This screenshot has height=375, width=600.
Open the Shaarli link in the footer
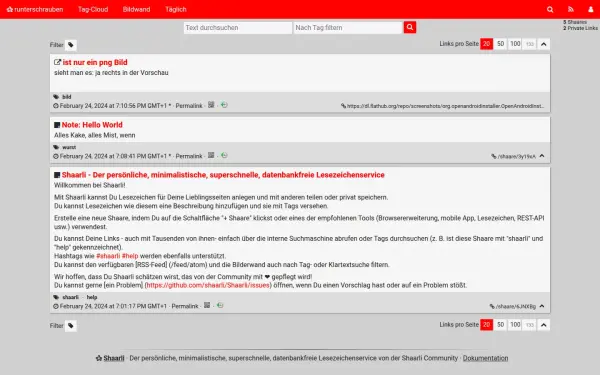click(114, 358)
